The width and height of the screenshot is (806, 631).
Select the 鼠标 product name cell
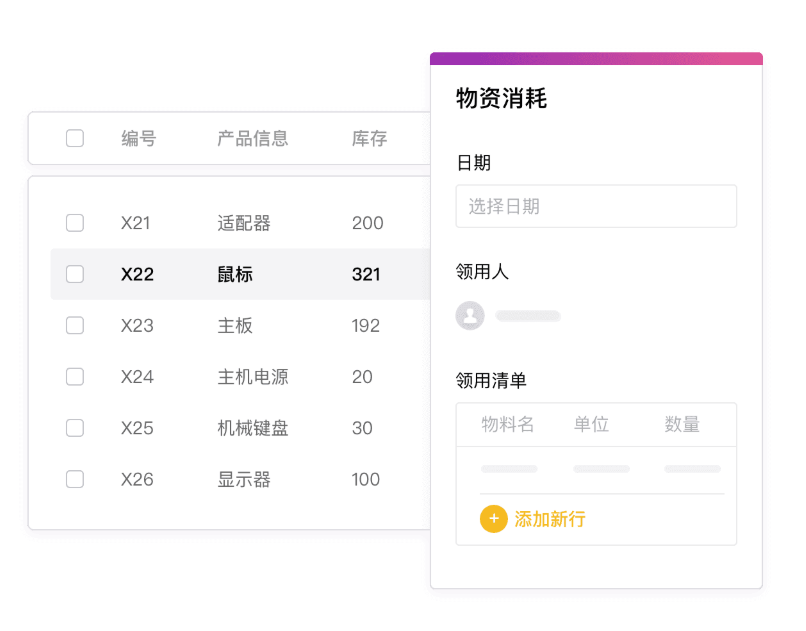tap(235, 274)
